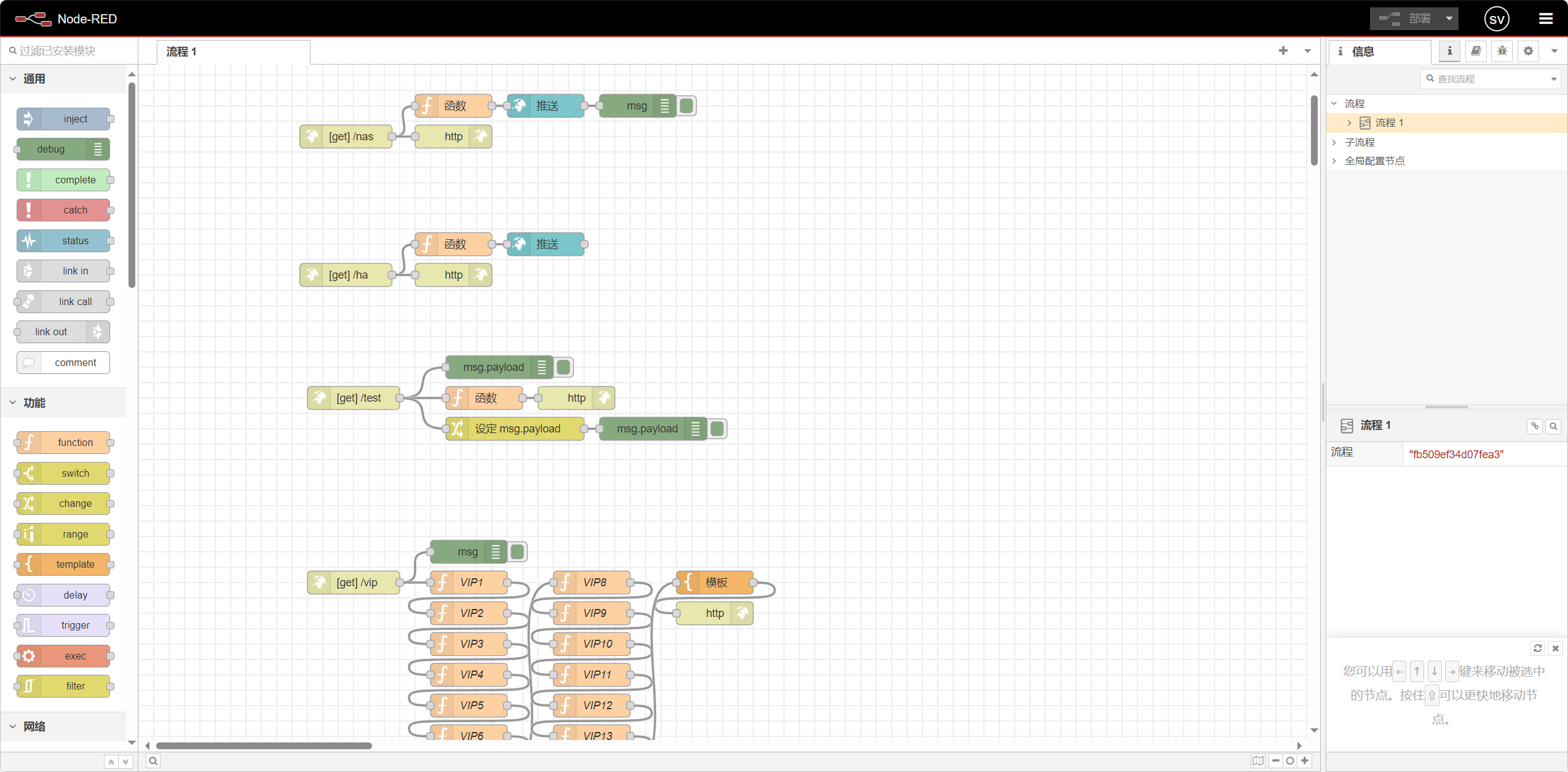Expand the 全局配置节点 tree item
The image size is (1568, 772).
[1334, 161]
